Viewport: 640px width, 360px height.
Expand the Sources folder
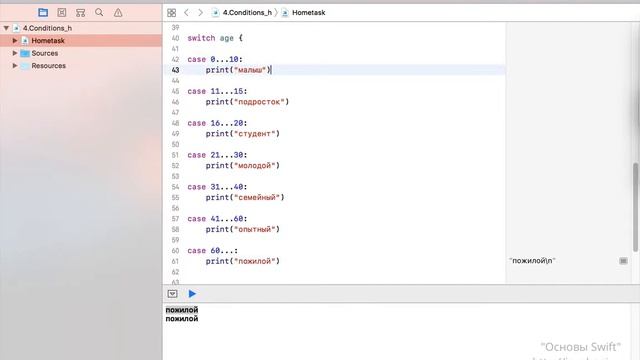click(x=15, y=53)
